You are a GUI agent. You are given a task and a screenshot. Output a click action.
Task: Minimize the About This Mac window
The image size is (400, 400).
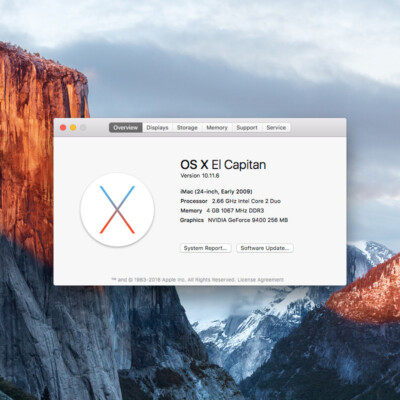coord(73,128)
